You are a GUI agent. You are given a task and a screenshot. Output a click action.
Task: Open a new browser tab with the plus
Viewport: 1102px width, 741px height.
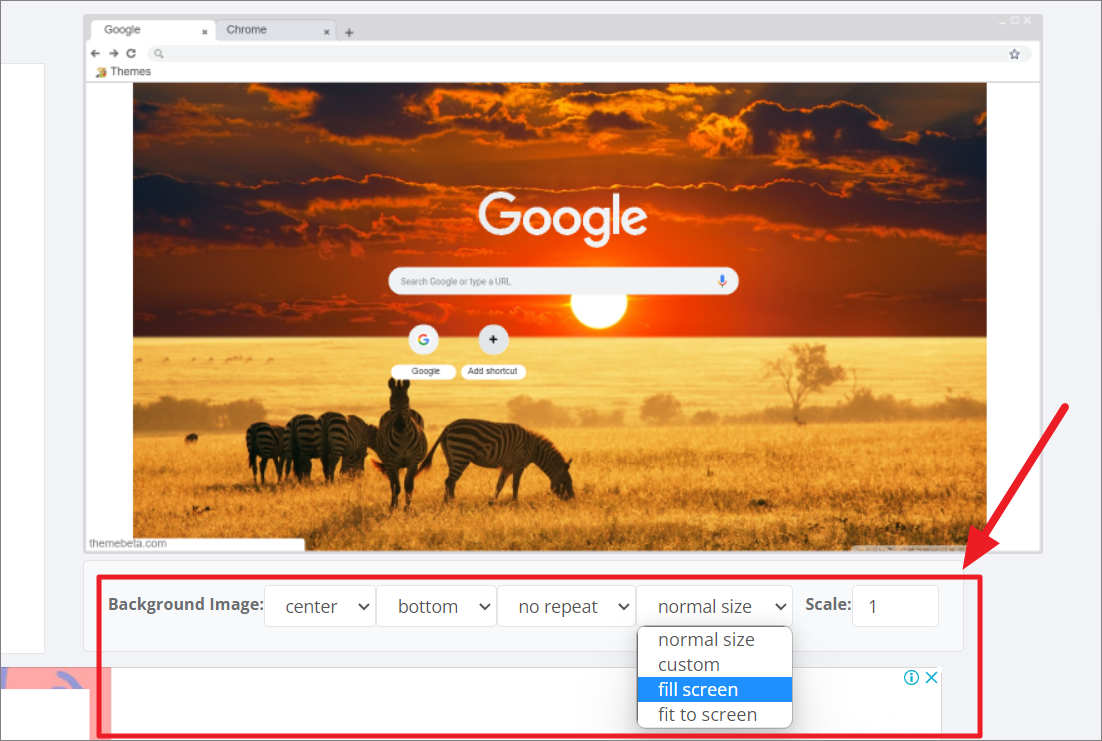[348, 31]
